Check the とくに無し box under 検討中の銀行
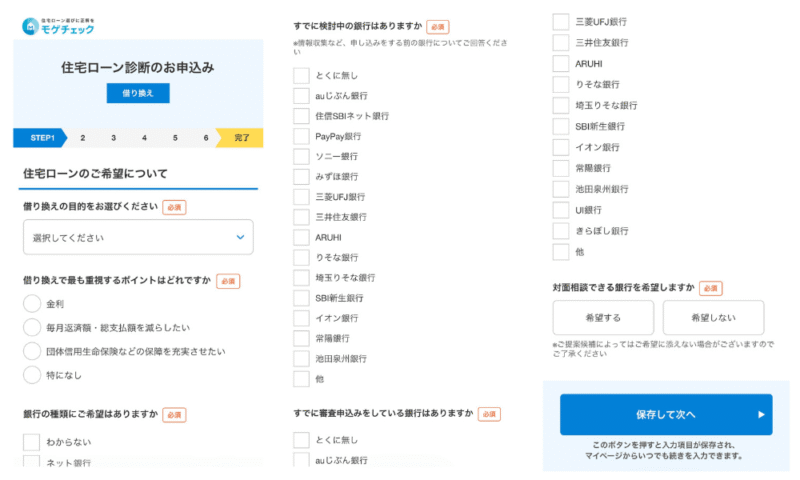This screenshot has width=800, height=480. point(301,75)
